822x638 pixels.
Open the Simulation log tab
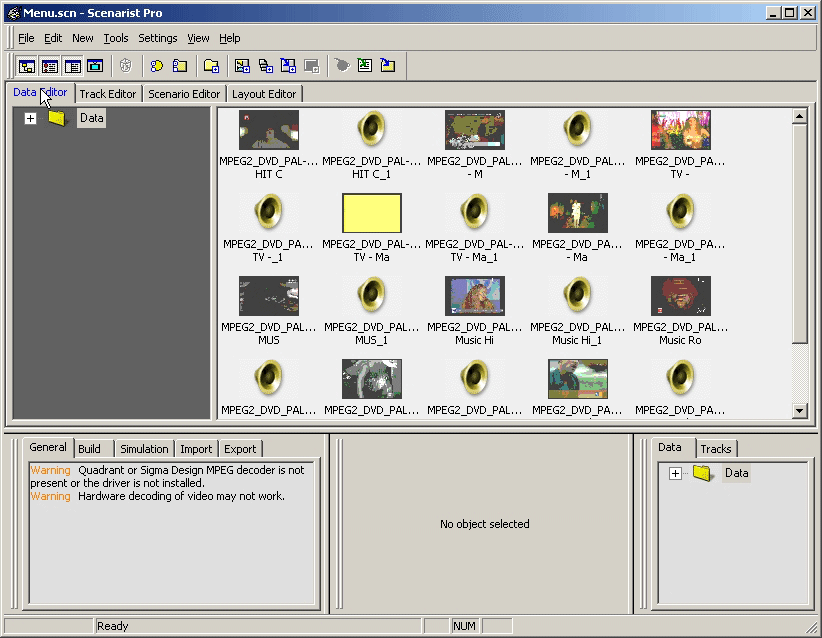[144, 449]
